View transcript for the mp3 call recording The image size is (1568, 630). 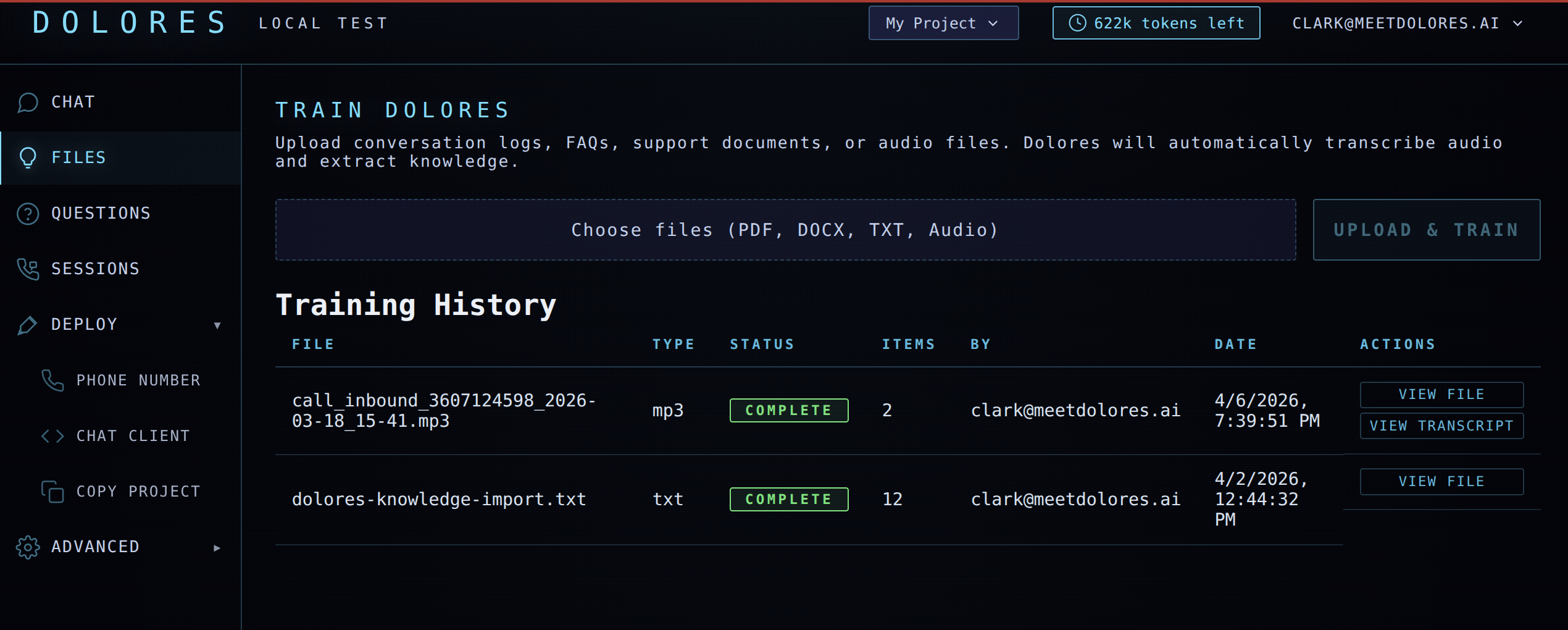click(x=1441, y=426)
